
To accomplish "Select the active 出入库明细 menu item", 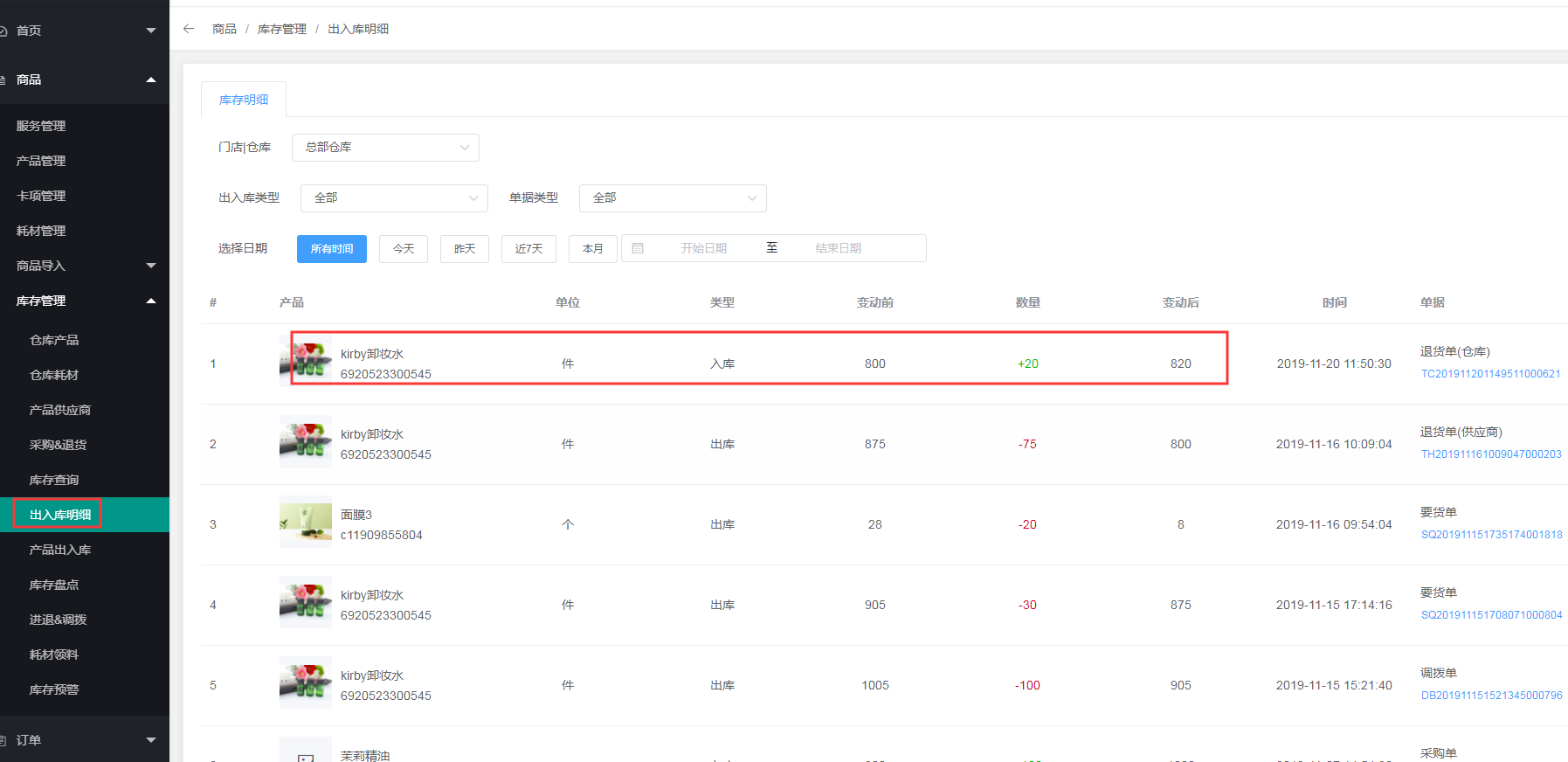I will (x=85, y=515).
